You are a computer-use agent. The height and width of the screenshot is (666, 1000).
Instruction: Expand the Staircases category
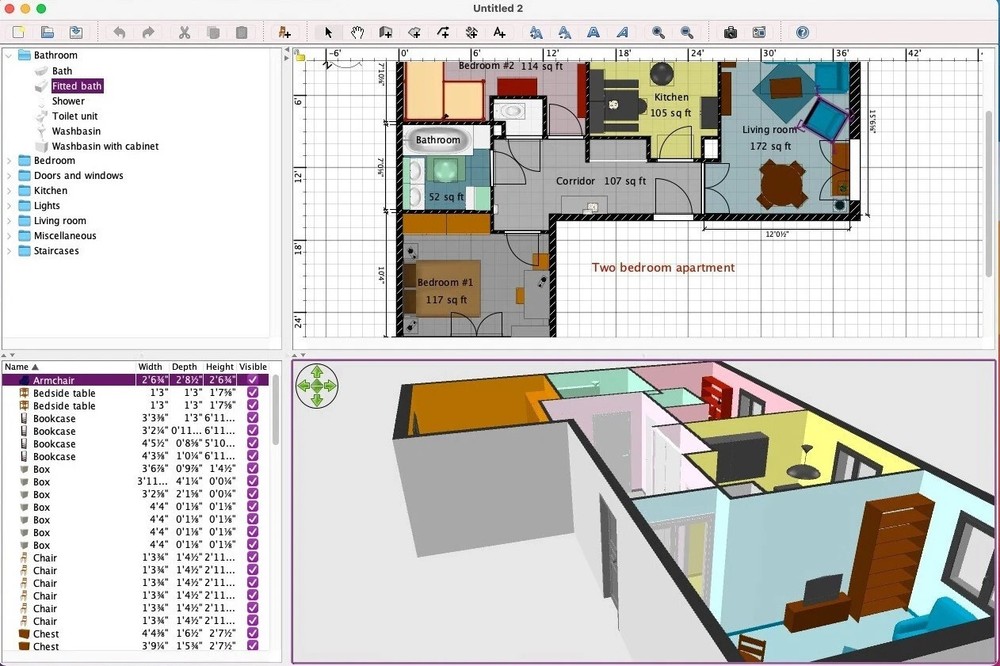10,250
